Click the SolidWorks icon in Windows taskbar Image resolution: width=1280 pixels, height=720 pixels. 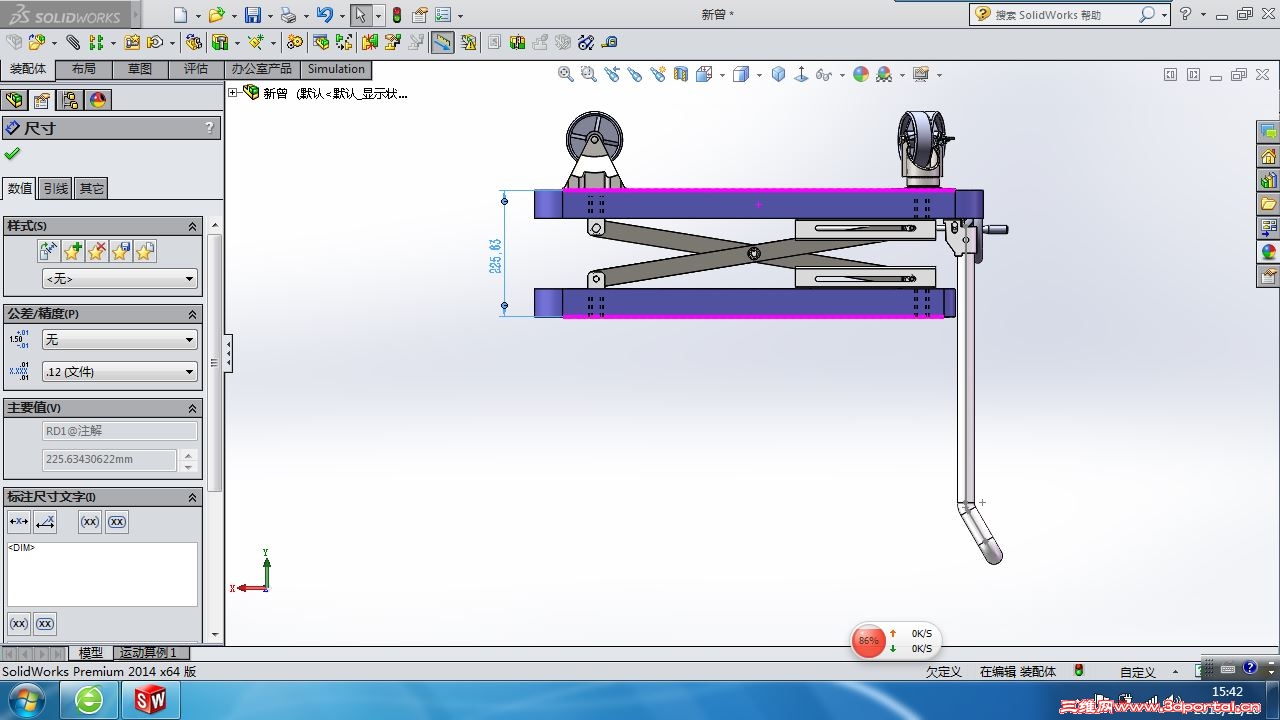150,700
